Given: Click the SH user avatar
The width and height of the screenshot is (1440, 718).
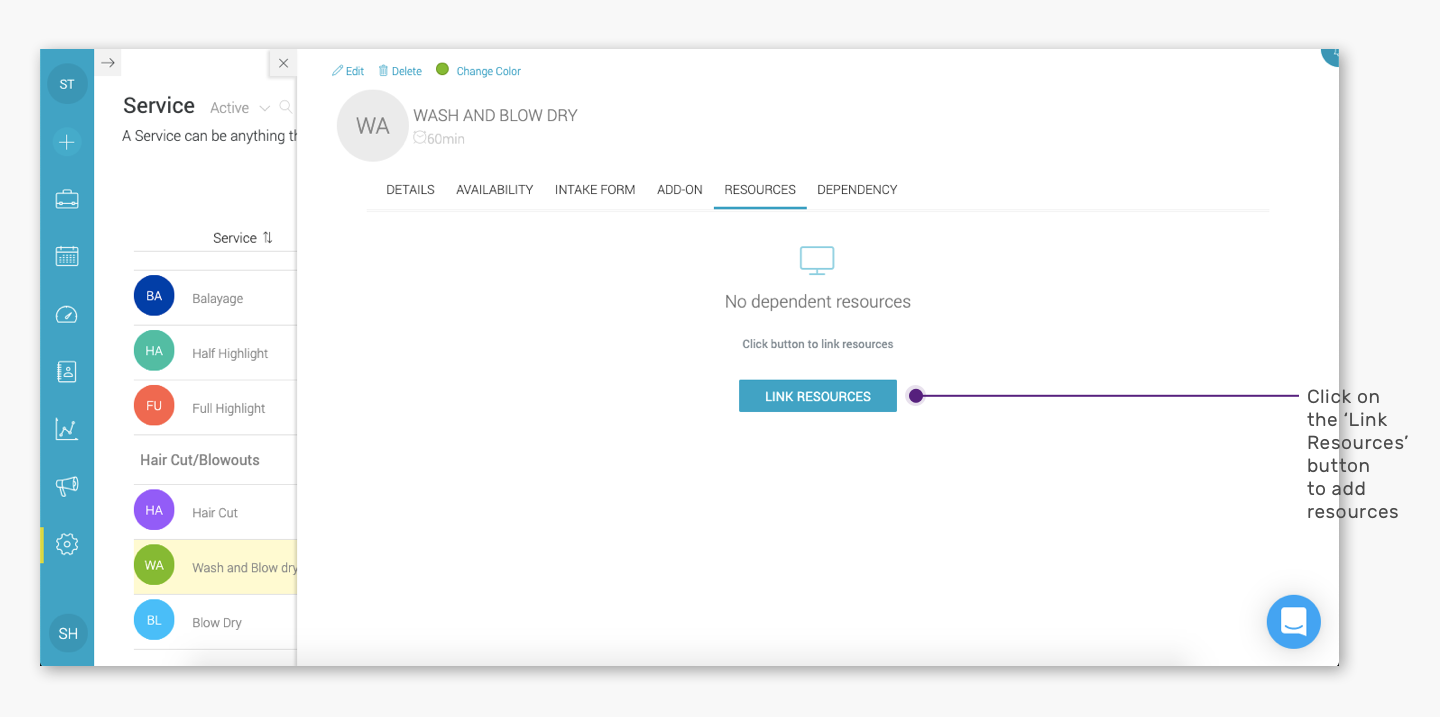Looking at the screenshot, I should (x=68, y=633).
